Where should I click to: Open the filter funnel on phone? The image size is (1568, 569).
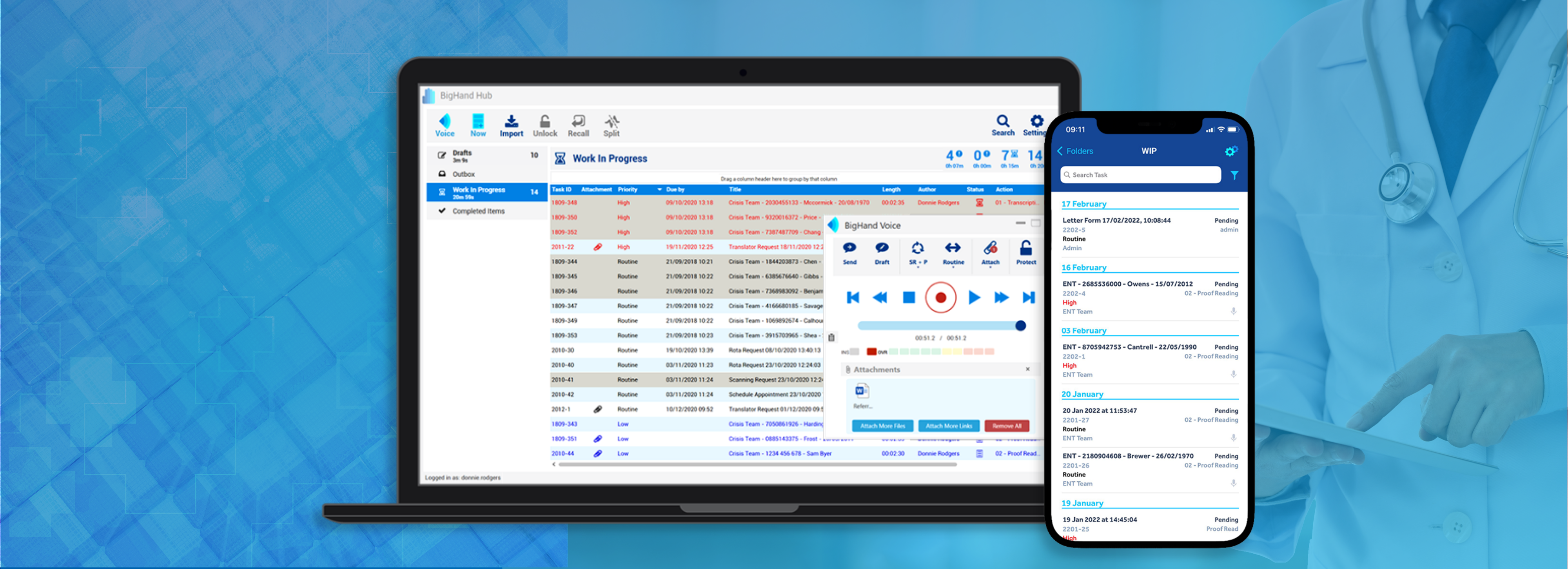(1234, 175)
